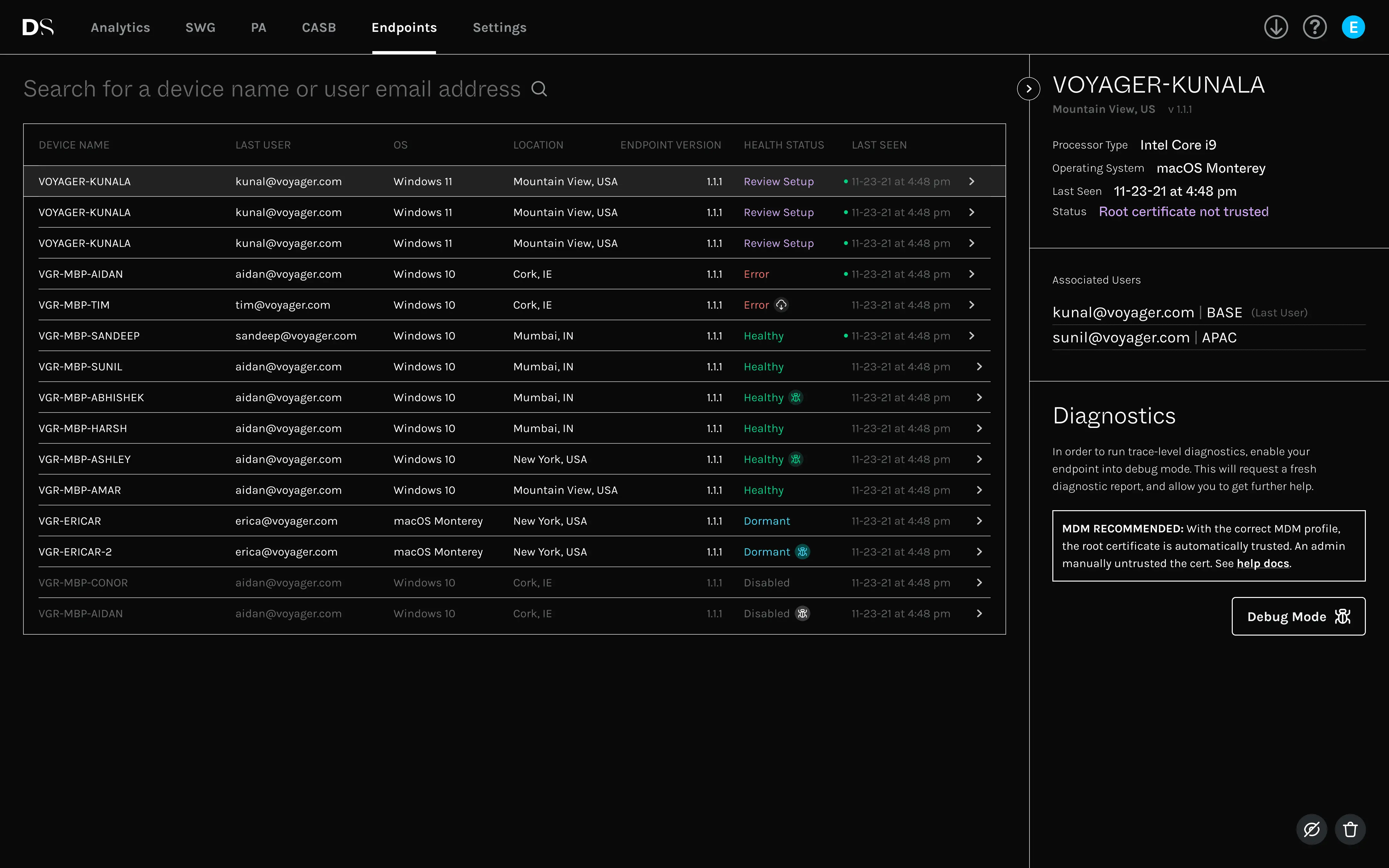Open the user avatar E menu
Image resolution: width=1389 pixels, height=868 pixels.
pyautogui.click(x=1353, y=27)
